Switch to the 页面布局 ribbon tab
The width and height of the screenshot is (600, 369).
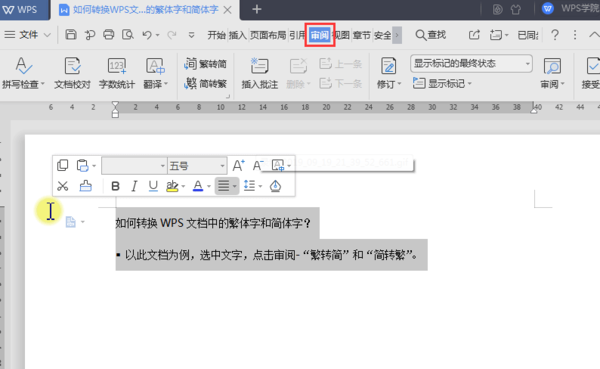coord(268,35)
